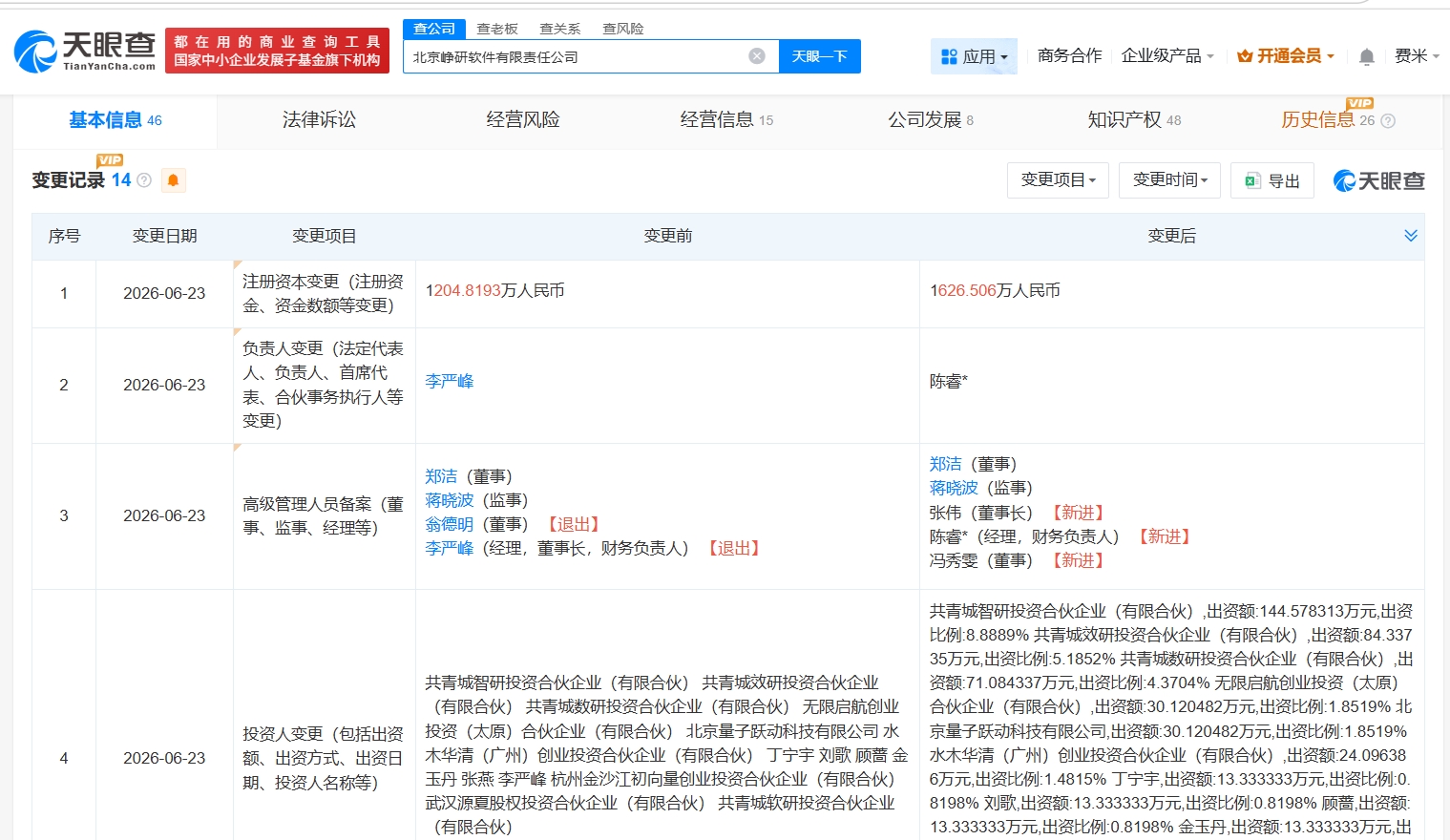Open 蒋晓波 link in 变更前 column
This screenshot has height=840, width=1450.
[449, 500]
